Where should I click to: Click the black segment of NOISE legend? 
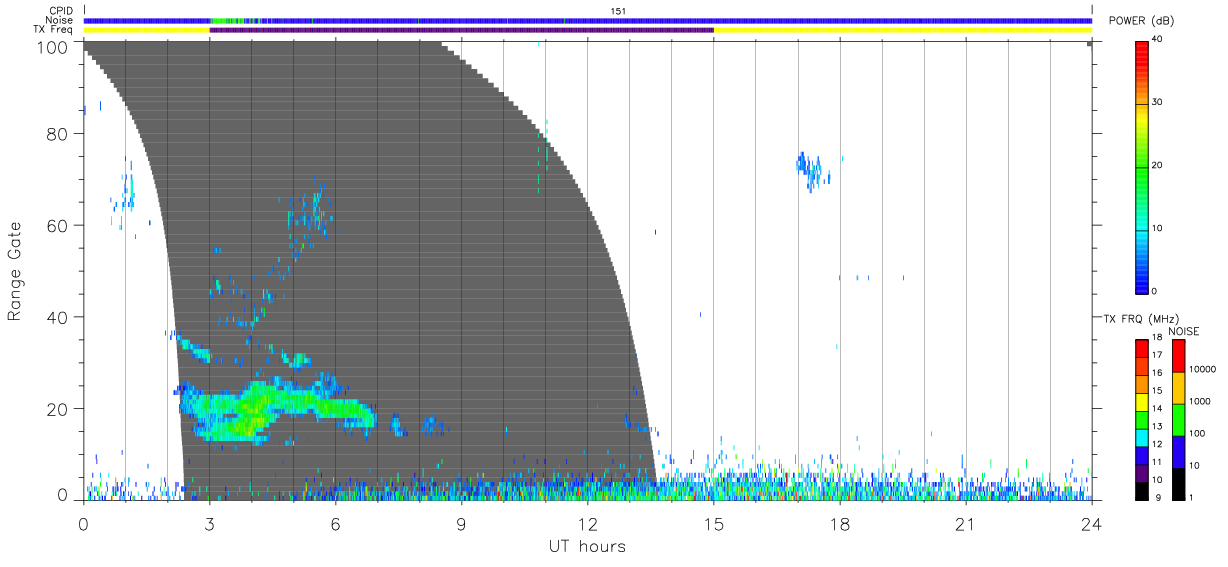click(1179, 483)
